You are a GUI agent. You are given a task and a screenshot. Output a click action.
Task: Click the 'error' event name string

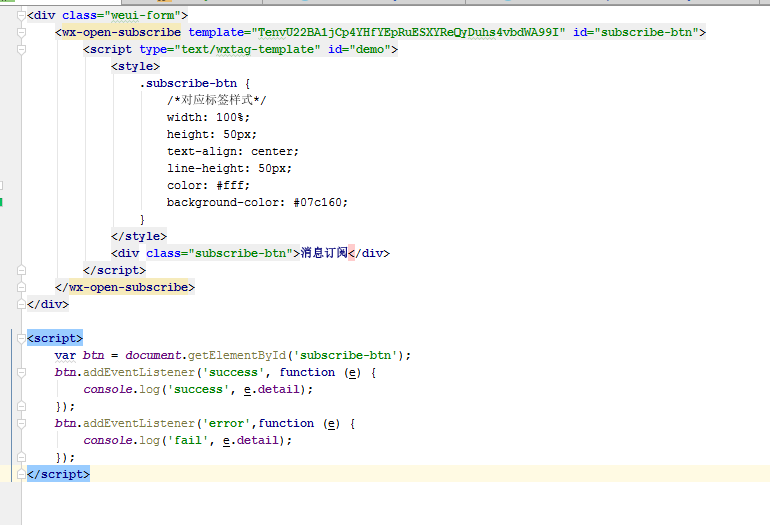coord(226,423)
